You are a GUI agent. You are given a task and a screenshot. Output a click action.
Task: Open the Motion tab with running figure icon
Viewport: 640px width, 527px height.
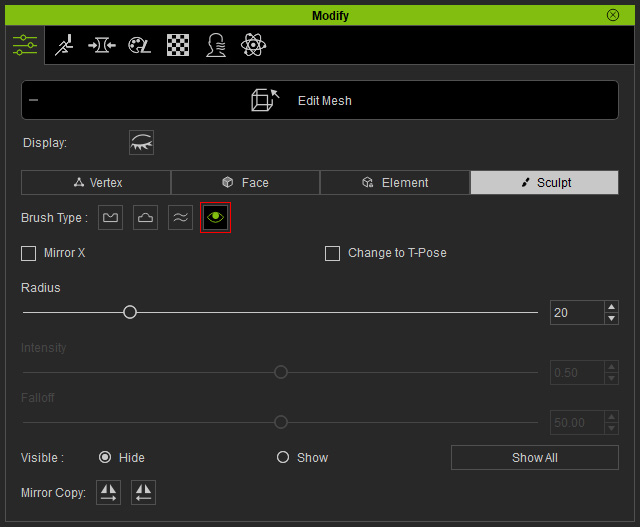point(64,45)
